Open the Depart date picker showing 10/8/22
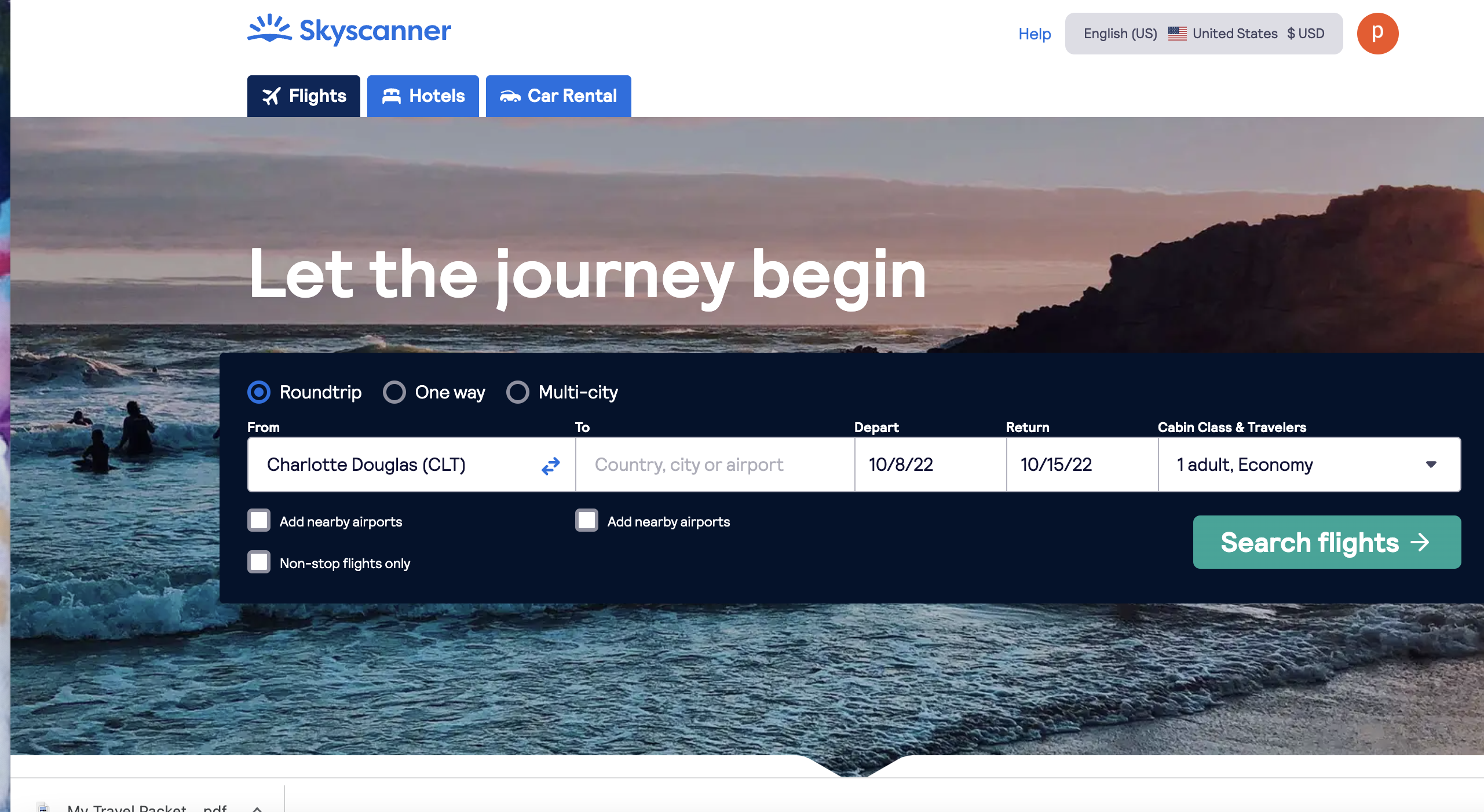 pyautogui.click(x=930, y=464)
